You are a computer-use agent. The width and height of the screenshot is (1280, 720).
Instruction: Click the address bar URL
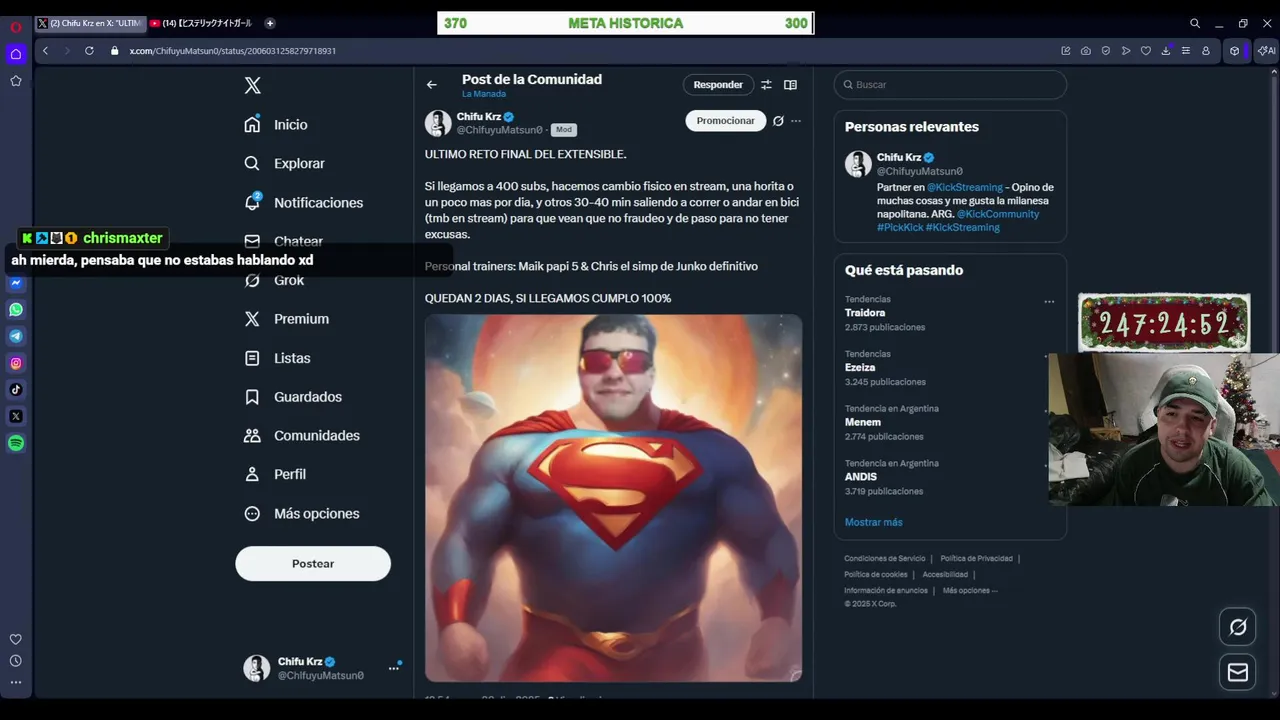point(232,51)
